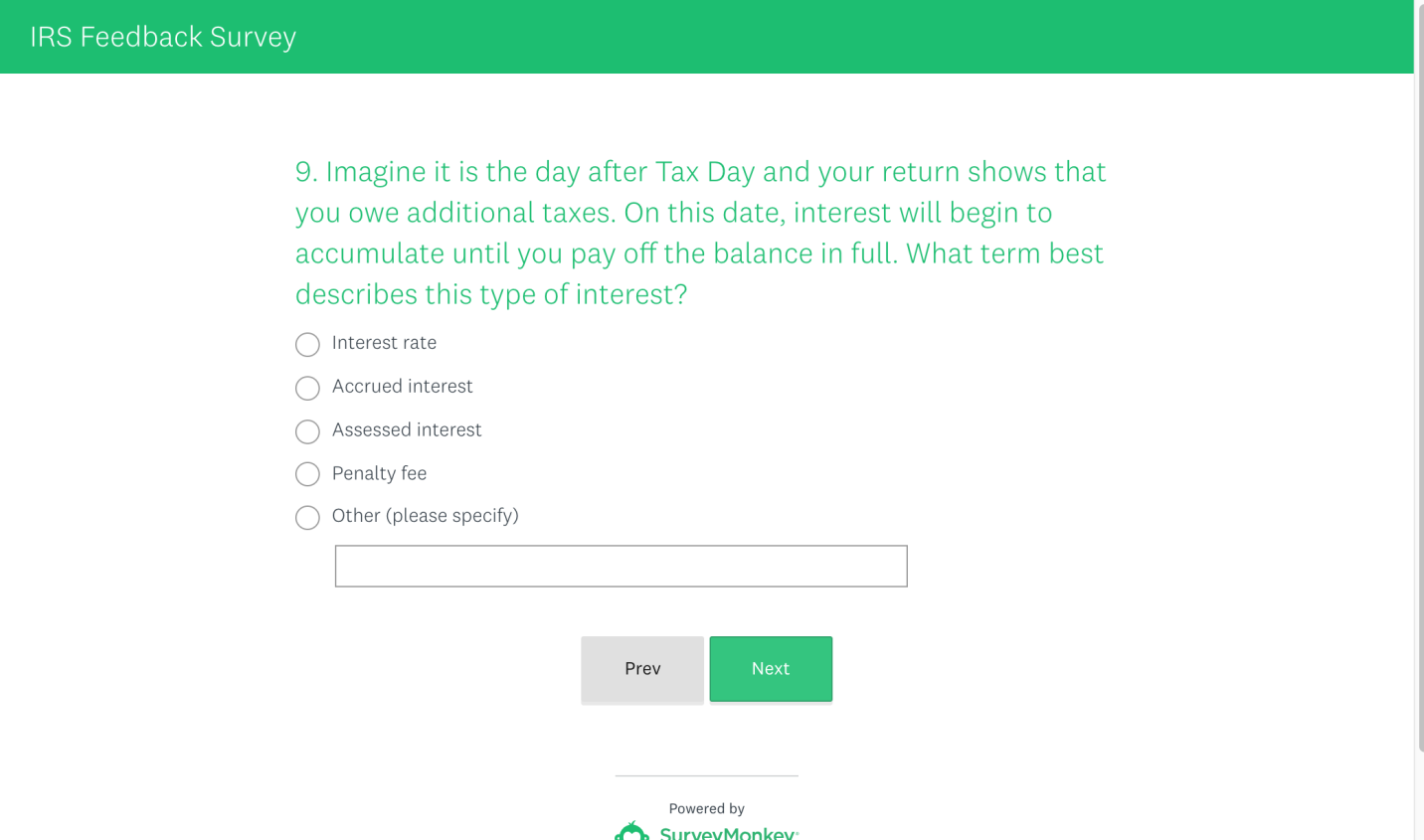Go back with the Prev button
1424x840 pixels.
[642, 669]
